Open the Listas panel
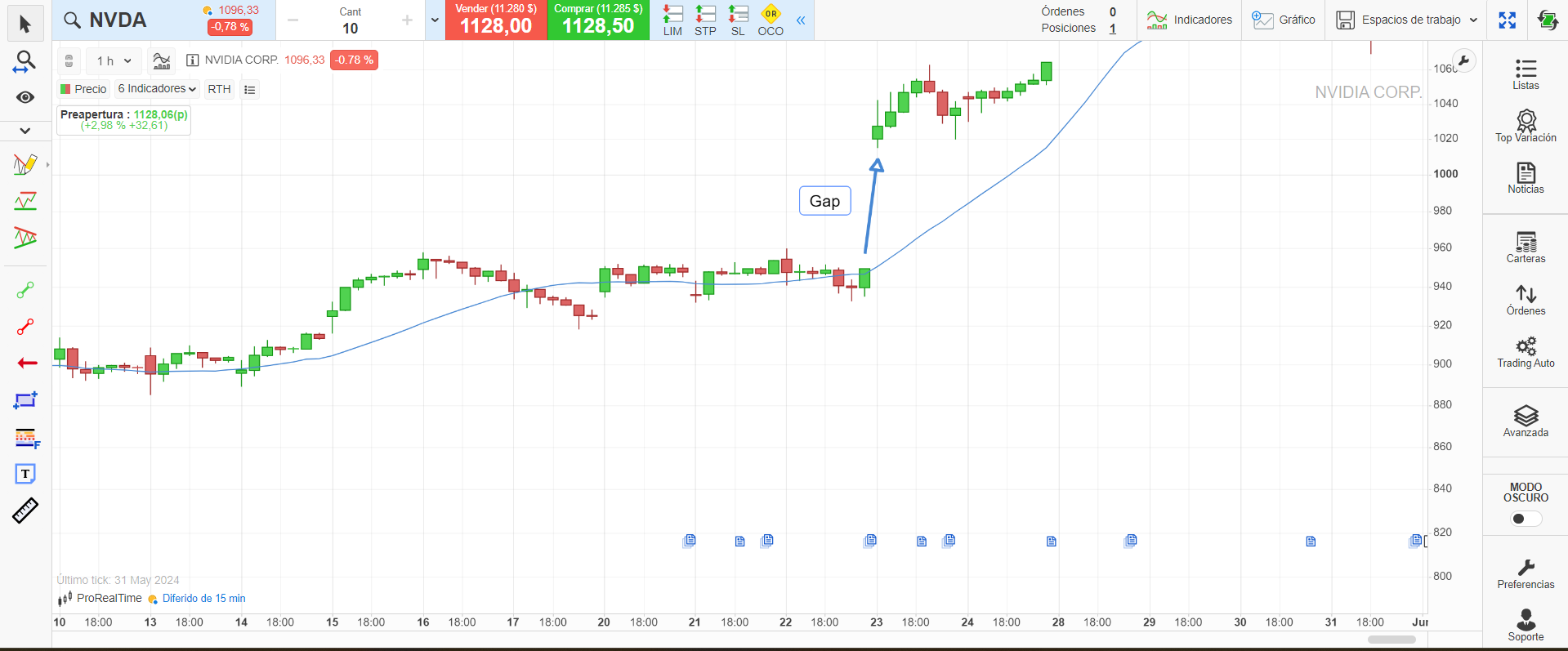 click(x=1526, y=74)
